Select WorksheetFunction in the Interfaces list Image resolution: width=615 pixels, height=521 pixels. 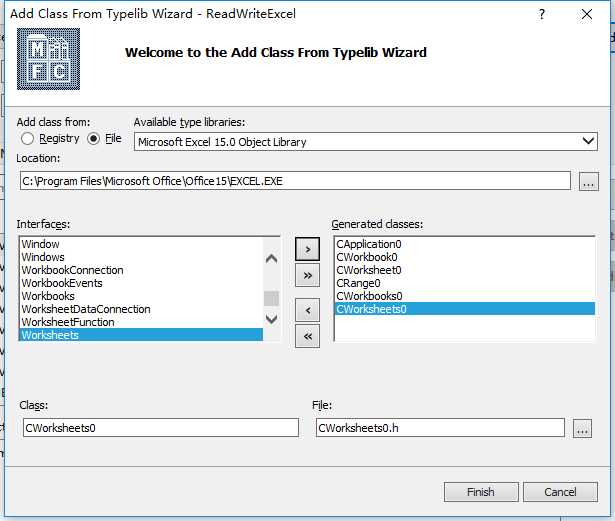[x=141, y=322]
